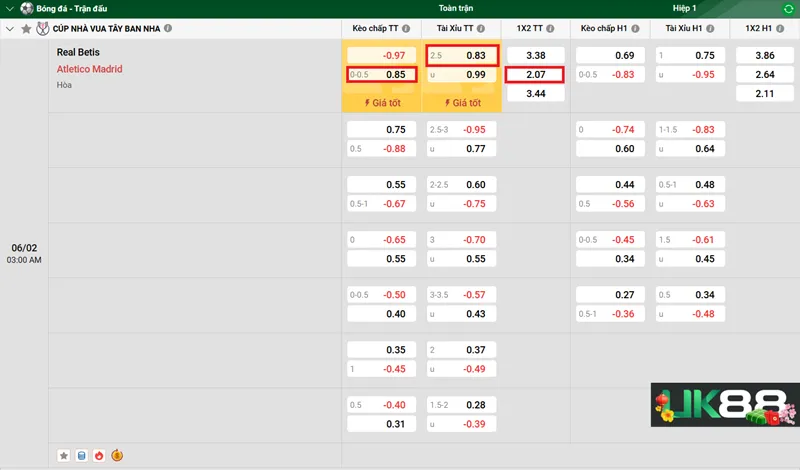The image size is (800, 470).
Task: Click the refresh icon in the header
Action: point(788,8)
